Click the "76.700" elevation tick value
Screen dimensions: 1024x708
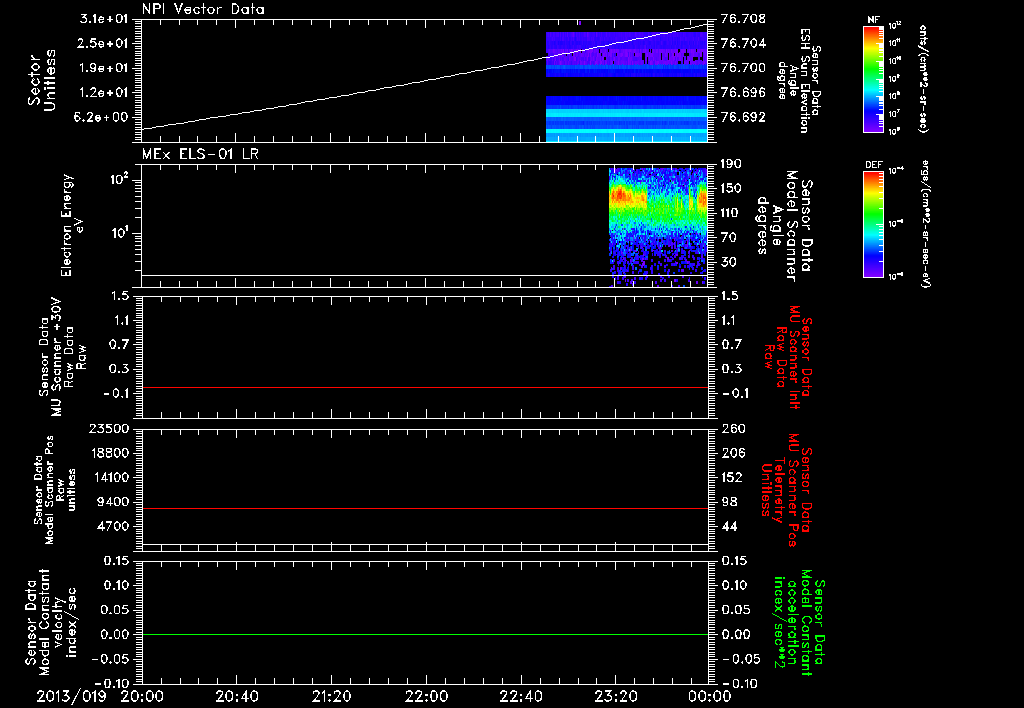(743, 68)
